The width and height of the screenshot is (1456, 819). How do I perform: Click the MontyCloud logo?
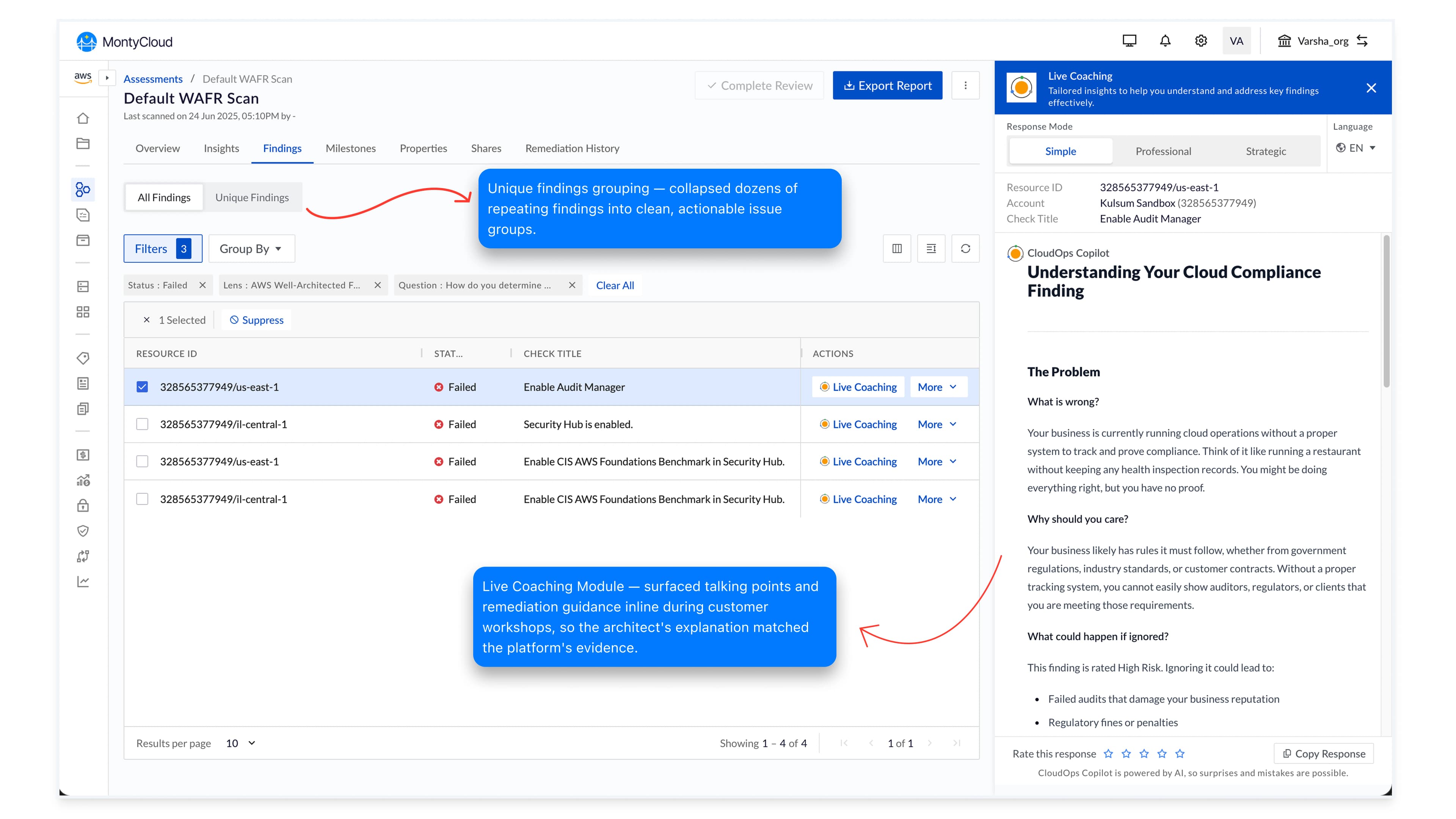tap(124, 42)
